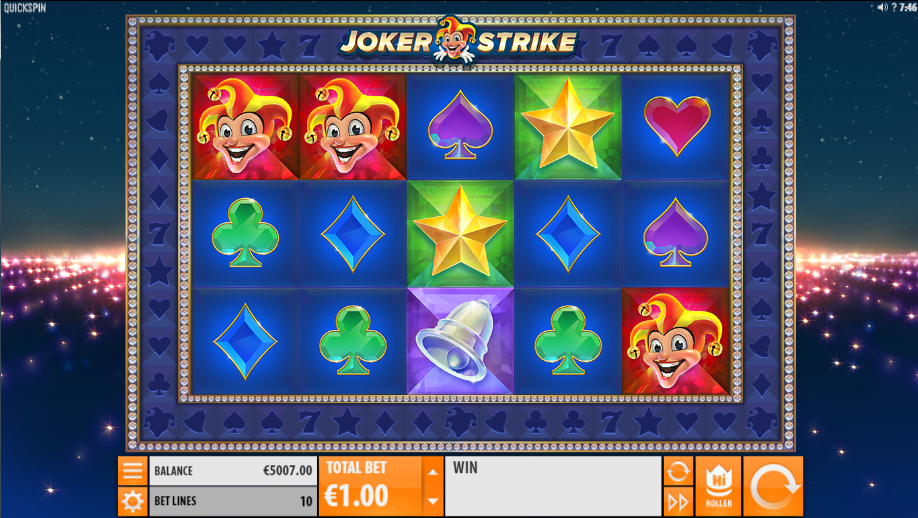Decrease total bet with down arrow
Screen dimensions: 918x518
click(433, 501)
